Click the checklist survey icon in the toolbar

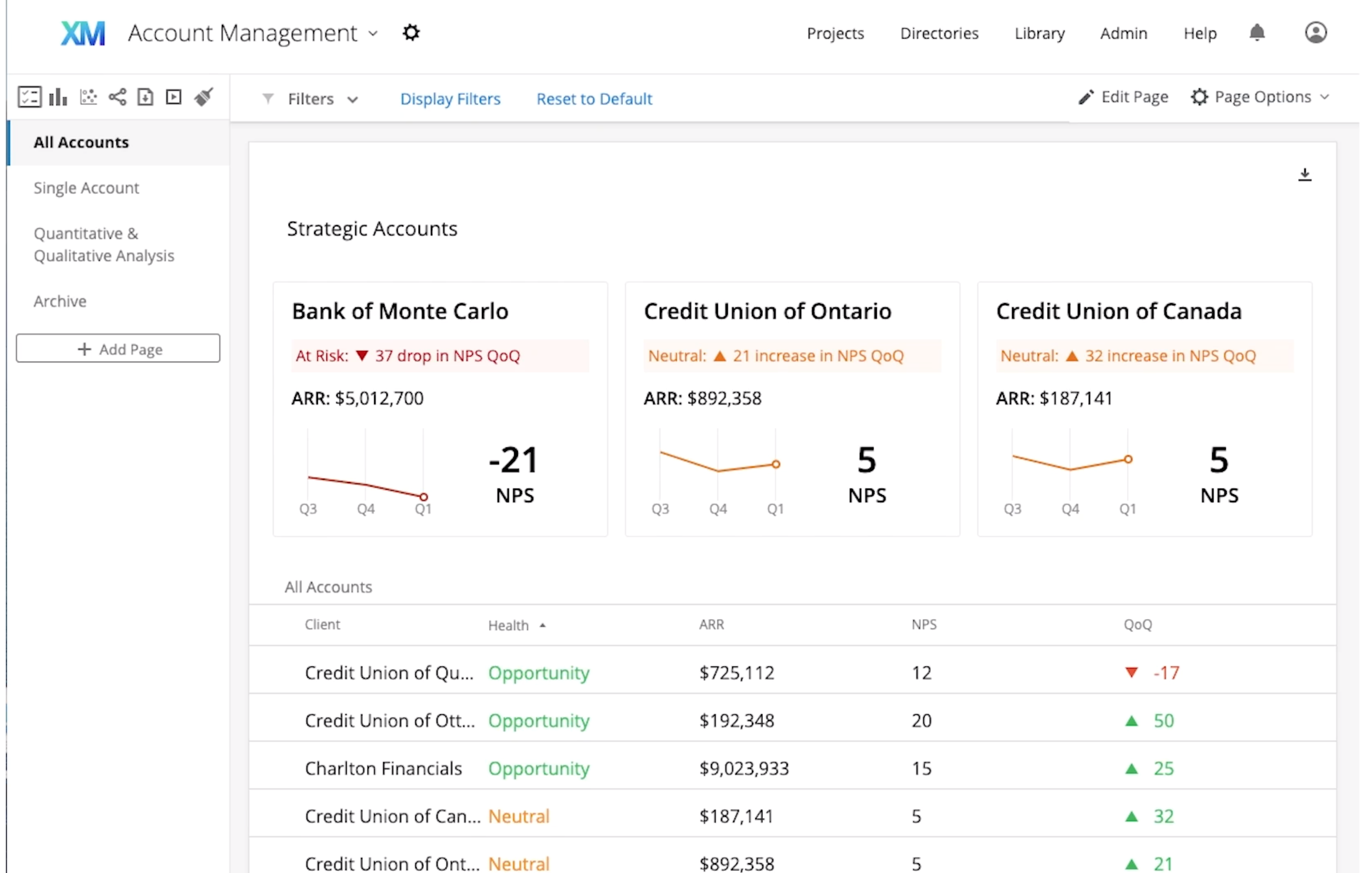point(29,97)
